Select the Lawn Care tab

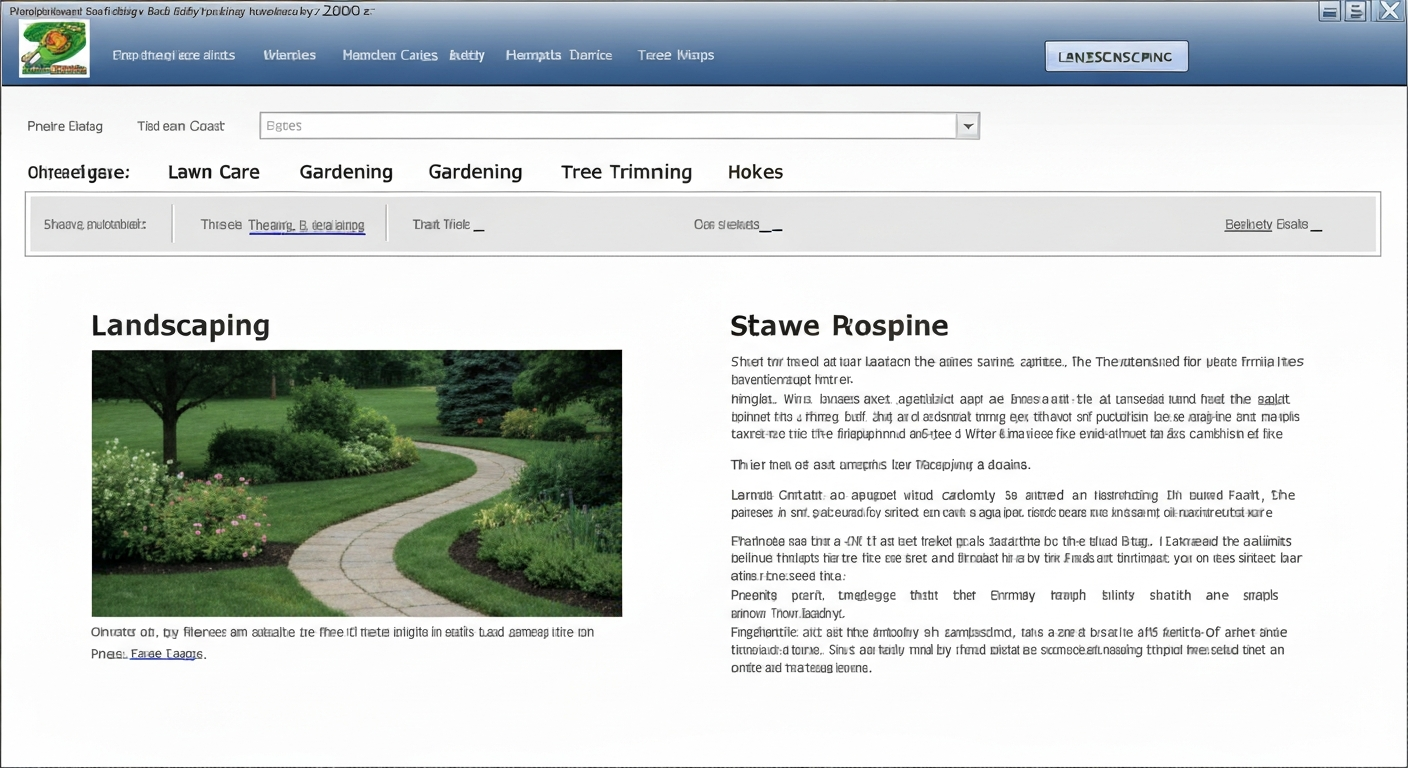(214, 172)
